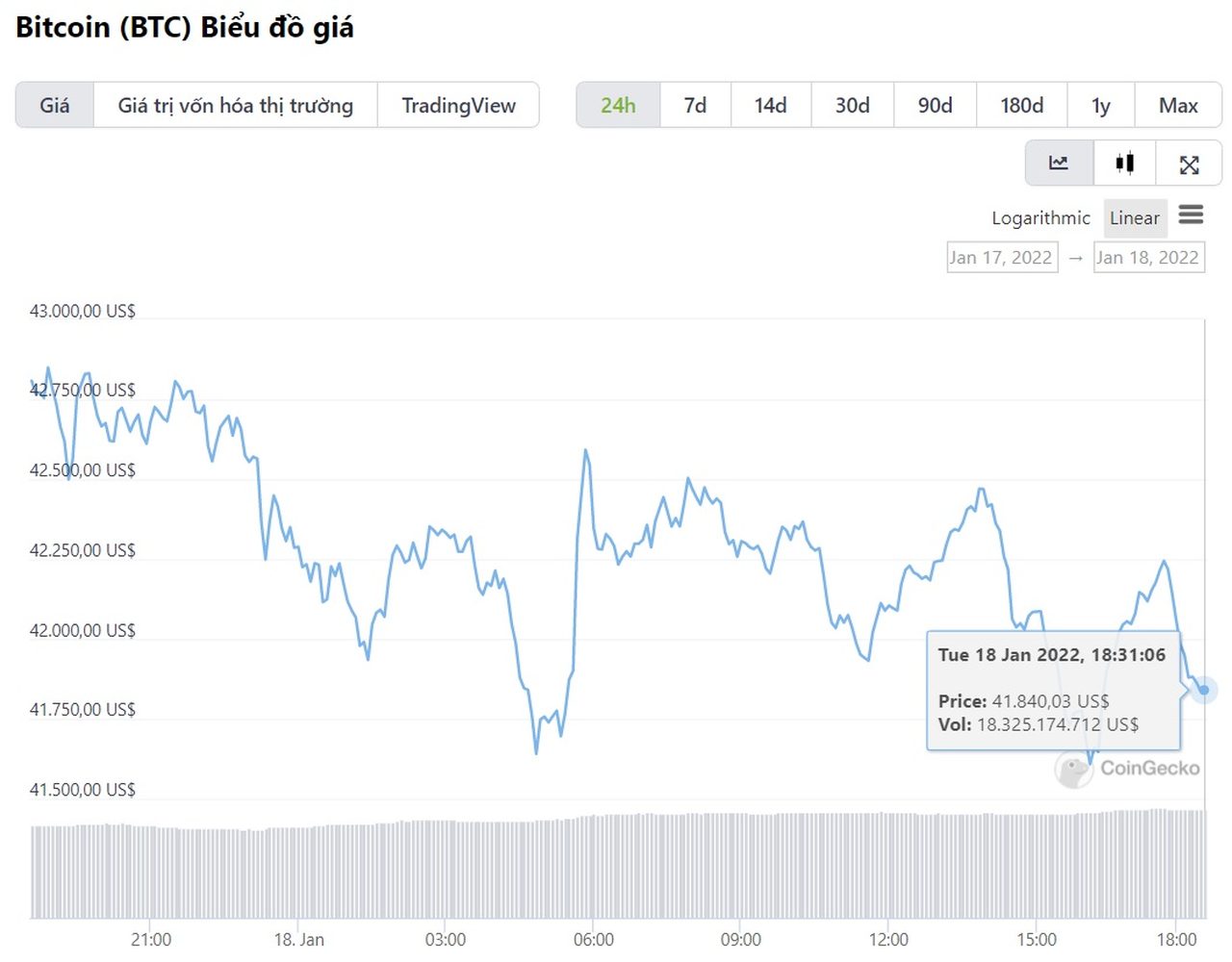Choose the 7d time range
1232x962 pixels.
coord(695,105)
